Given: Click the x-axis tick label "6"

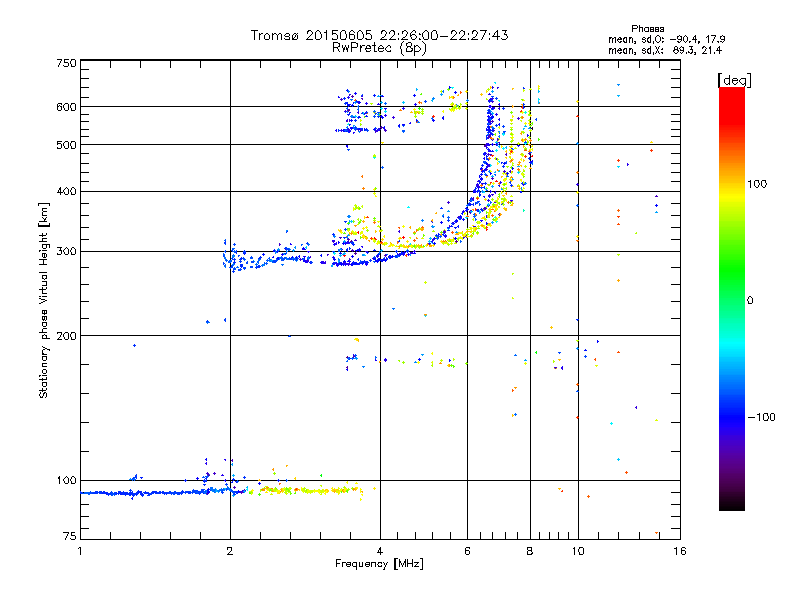Looking at the screenshot, I should tap(467, 551).
